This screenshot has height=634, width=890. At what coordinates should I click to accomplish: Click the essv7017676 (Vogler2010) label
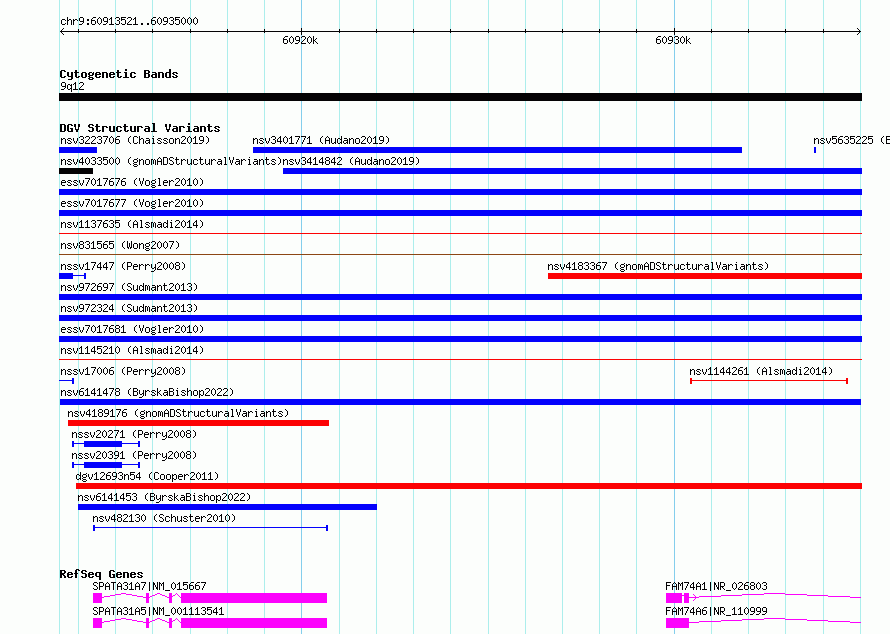pos(132,182)
